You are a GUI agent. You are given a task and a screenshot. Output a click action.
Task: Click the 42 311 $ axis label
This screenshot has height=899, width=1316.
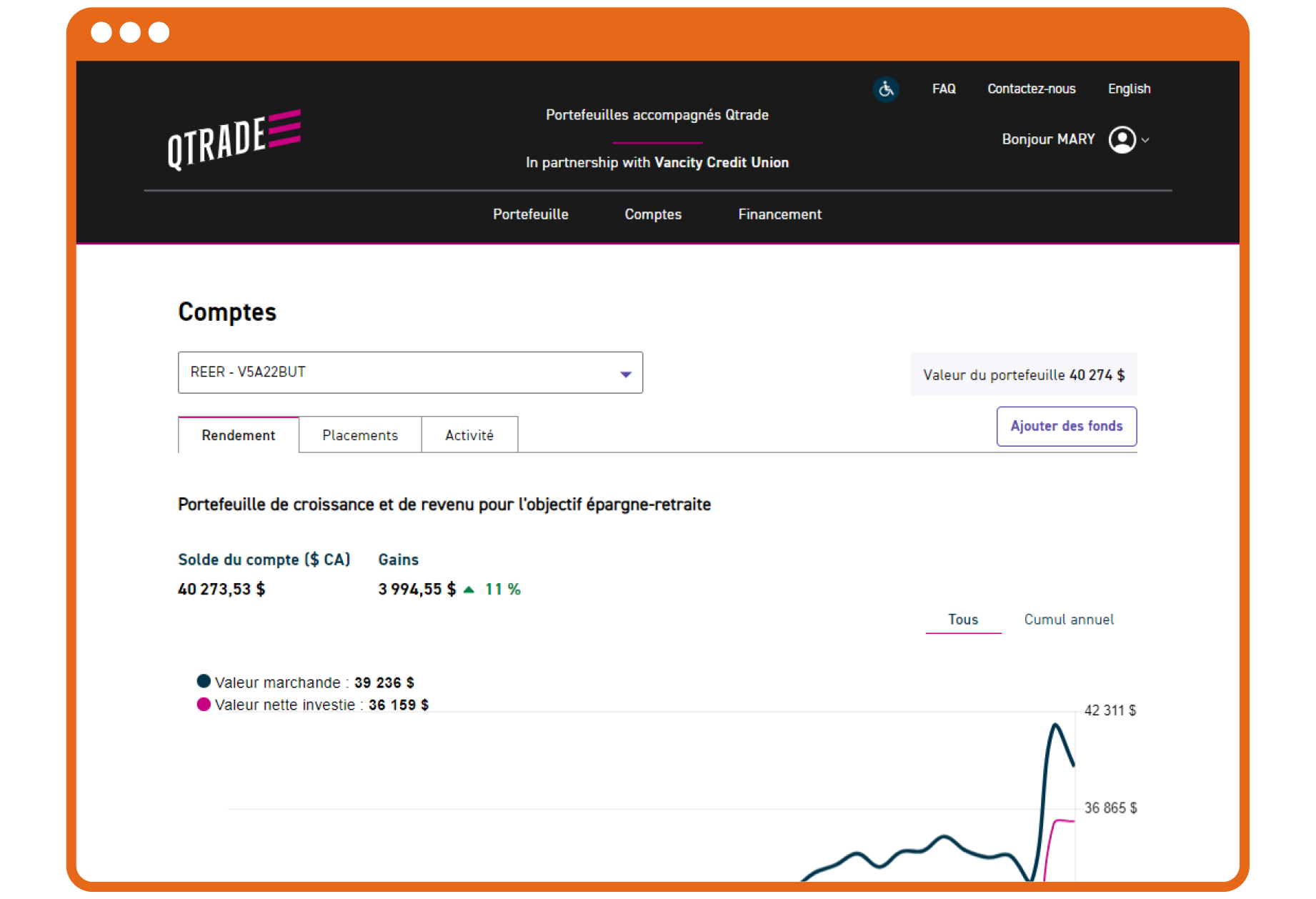[x=1110, y=710]
